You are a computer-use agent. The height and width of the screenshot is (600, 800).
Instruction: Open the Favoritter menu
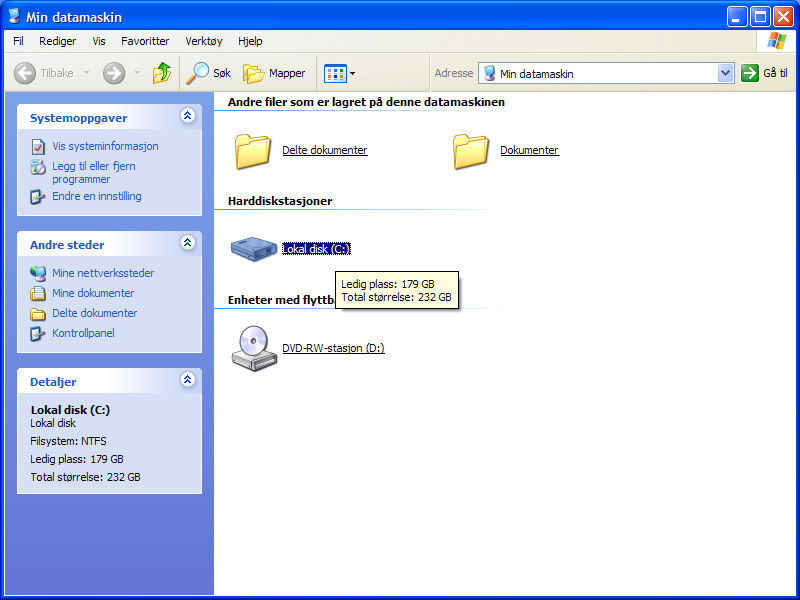tap(145, 41)
